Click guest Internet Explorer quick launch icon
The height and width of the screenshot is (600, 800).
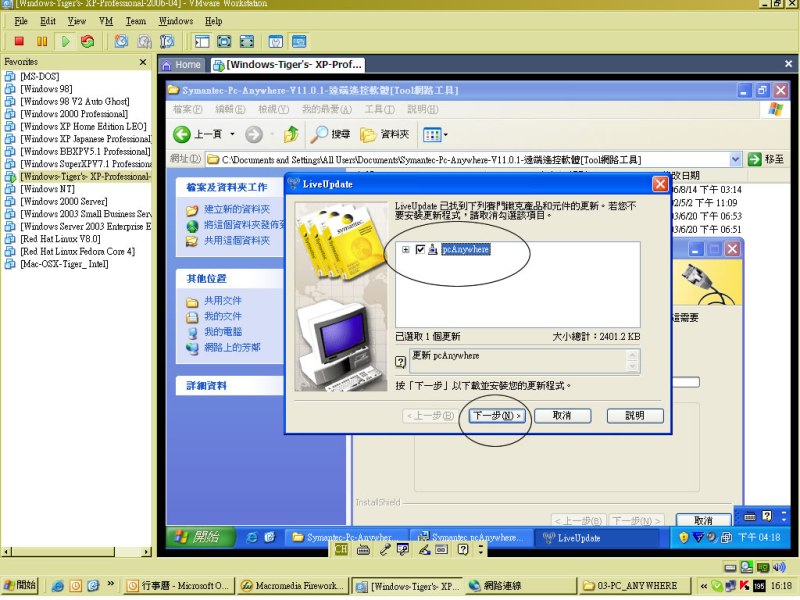click(252, 537)
